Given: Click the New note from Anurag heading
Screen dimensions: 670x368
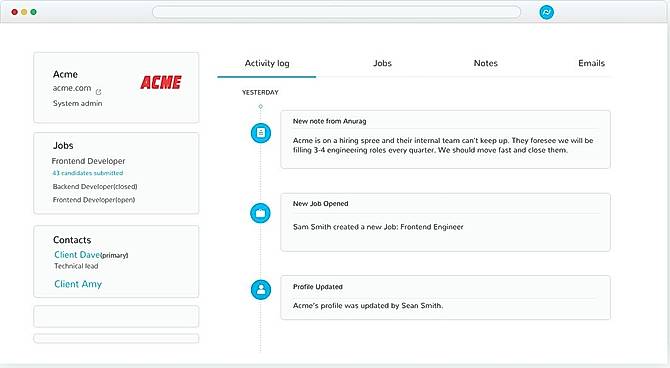Looking at the screenshot, I should pos(329,121).
